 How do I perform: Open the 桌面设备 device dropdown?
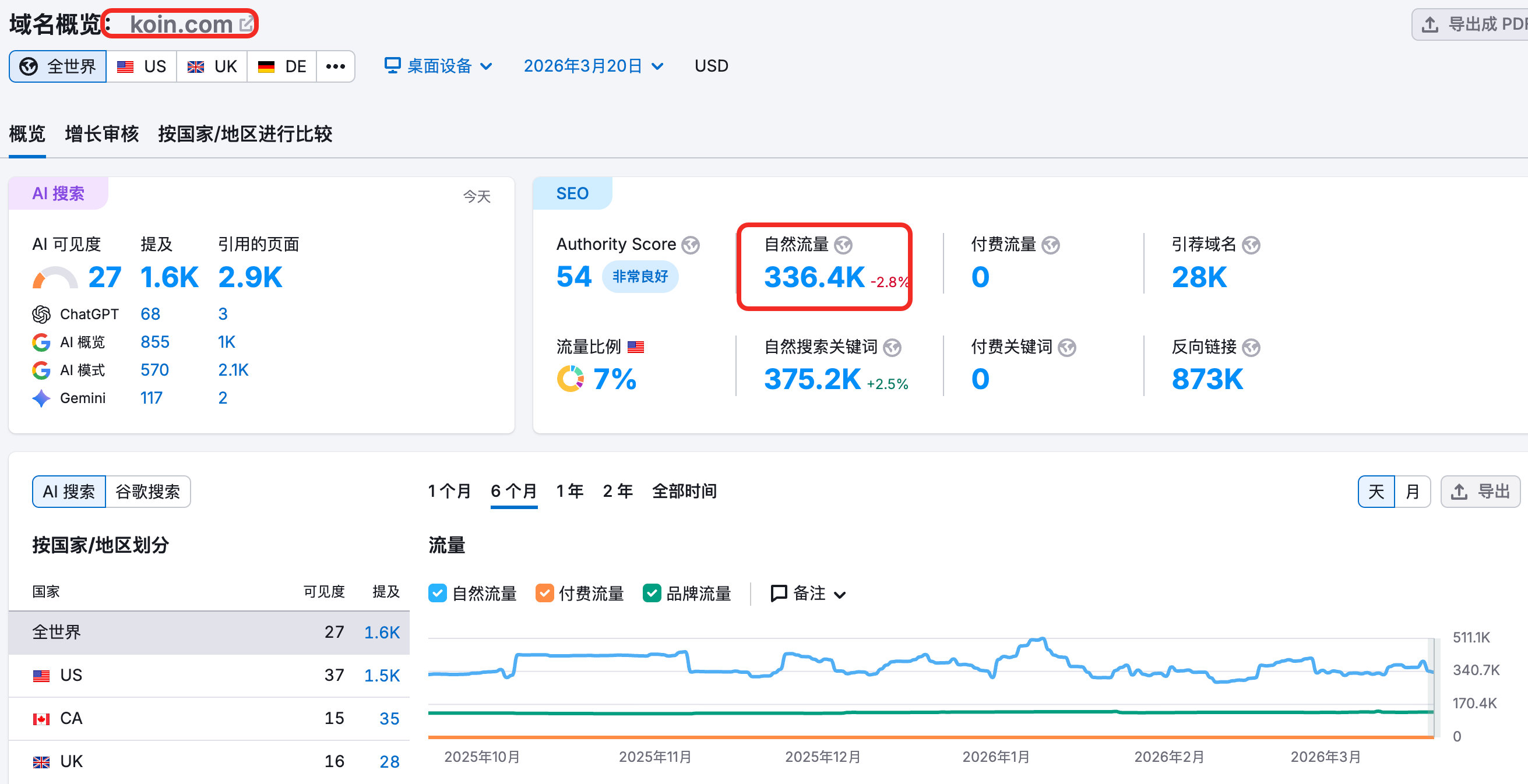pyautogui.click(x=438, y=66)
